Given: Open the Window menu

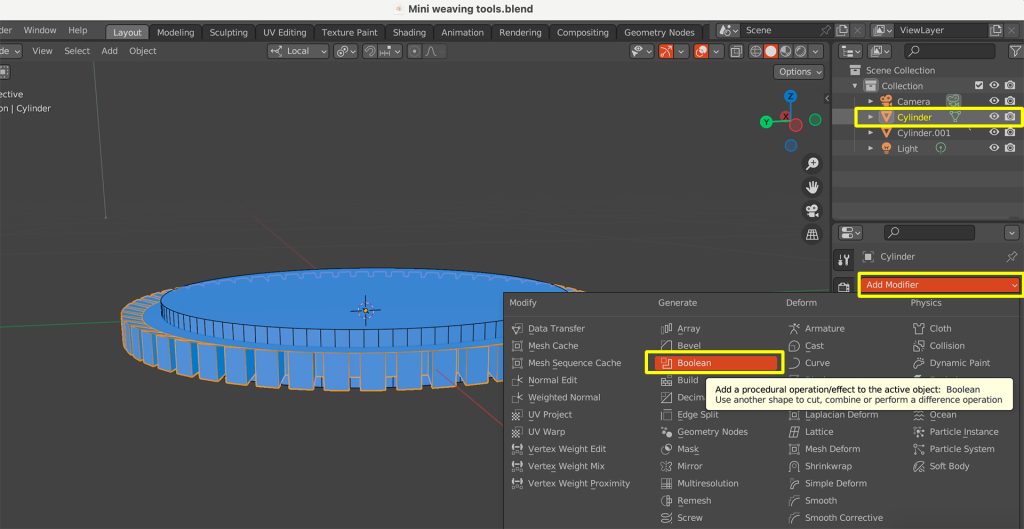Looking at the screenshot, I should (40, 30).
